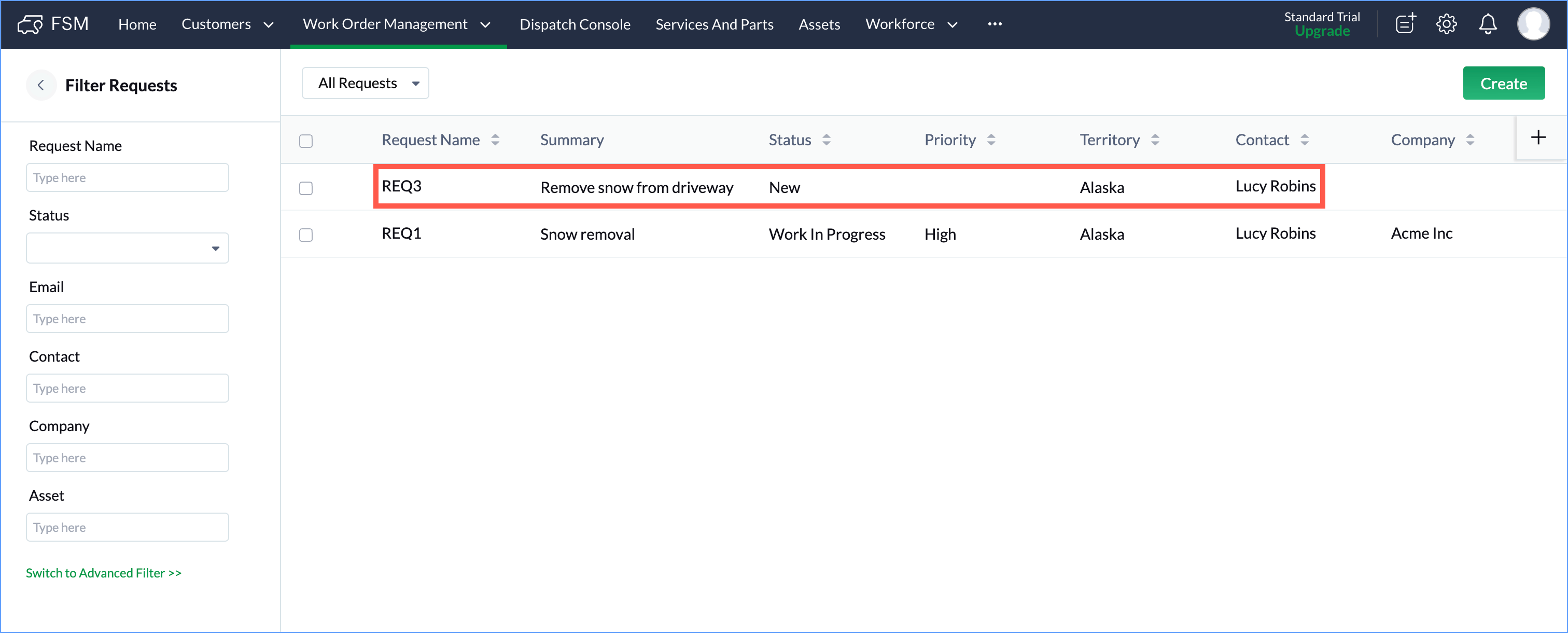Check the REQ3 row checkbox
The height and width of the screenshot is (633, 1568).
306,188
